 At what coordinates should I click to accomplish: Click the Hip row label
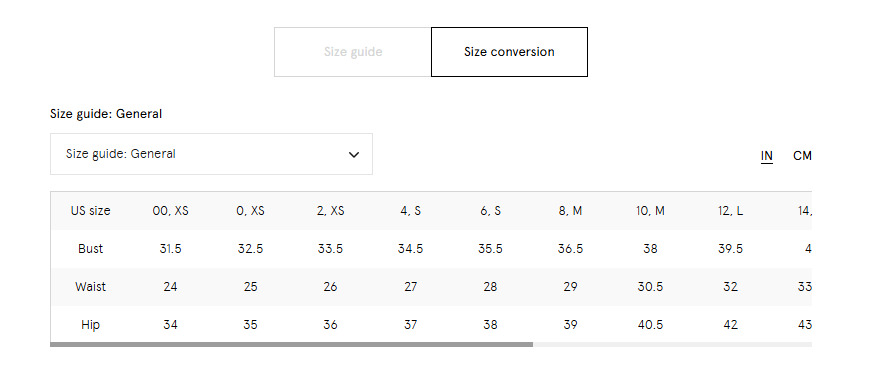click(90, 324)
